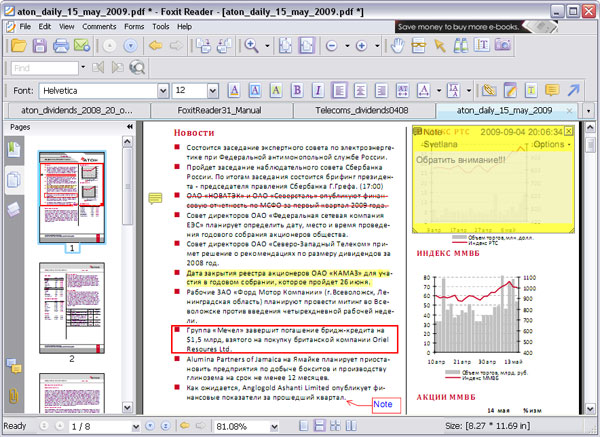Pick the arrow selection (annotation) tool
This screenshot has height=437, width=600.
click(x=440, y=46)
